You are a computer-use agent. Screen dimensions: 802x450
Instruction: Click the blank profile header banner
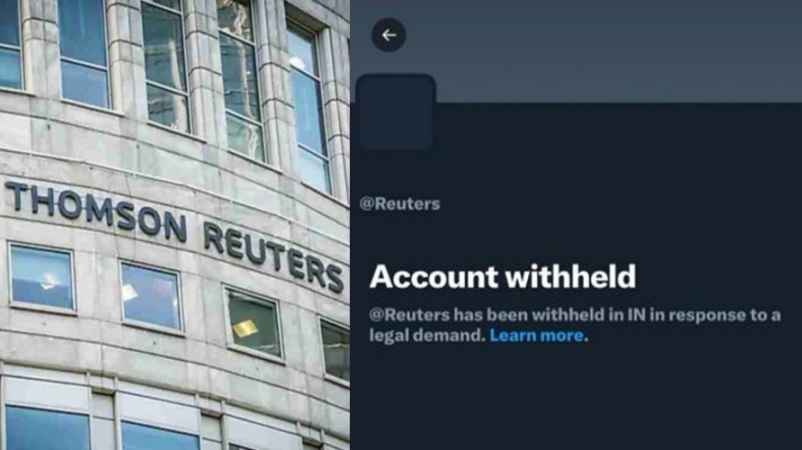[576, 51]
